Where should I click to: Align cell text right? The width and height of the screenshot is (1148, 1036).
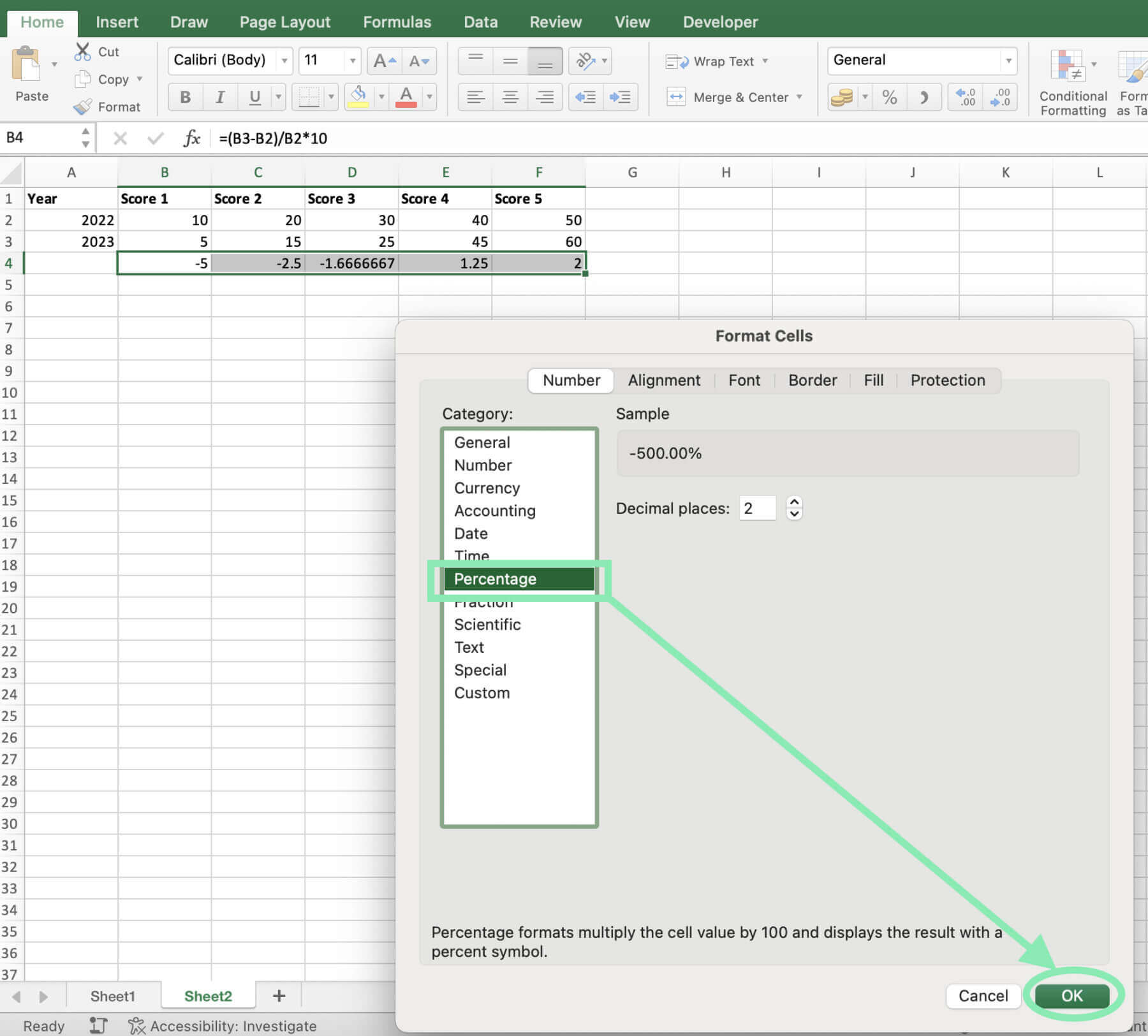(x=545, y=97)
